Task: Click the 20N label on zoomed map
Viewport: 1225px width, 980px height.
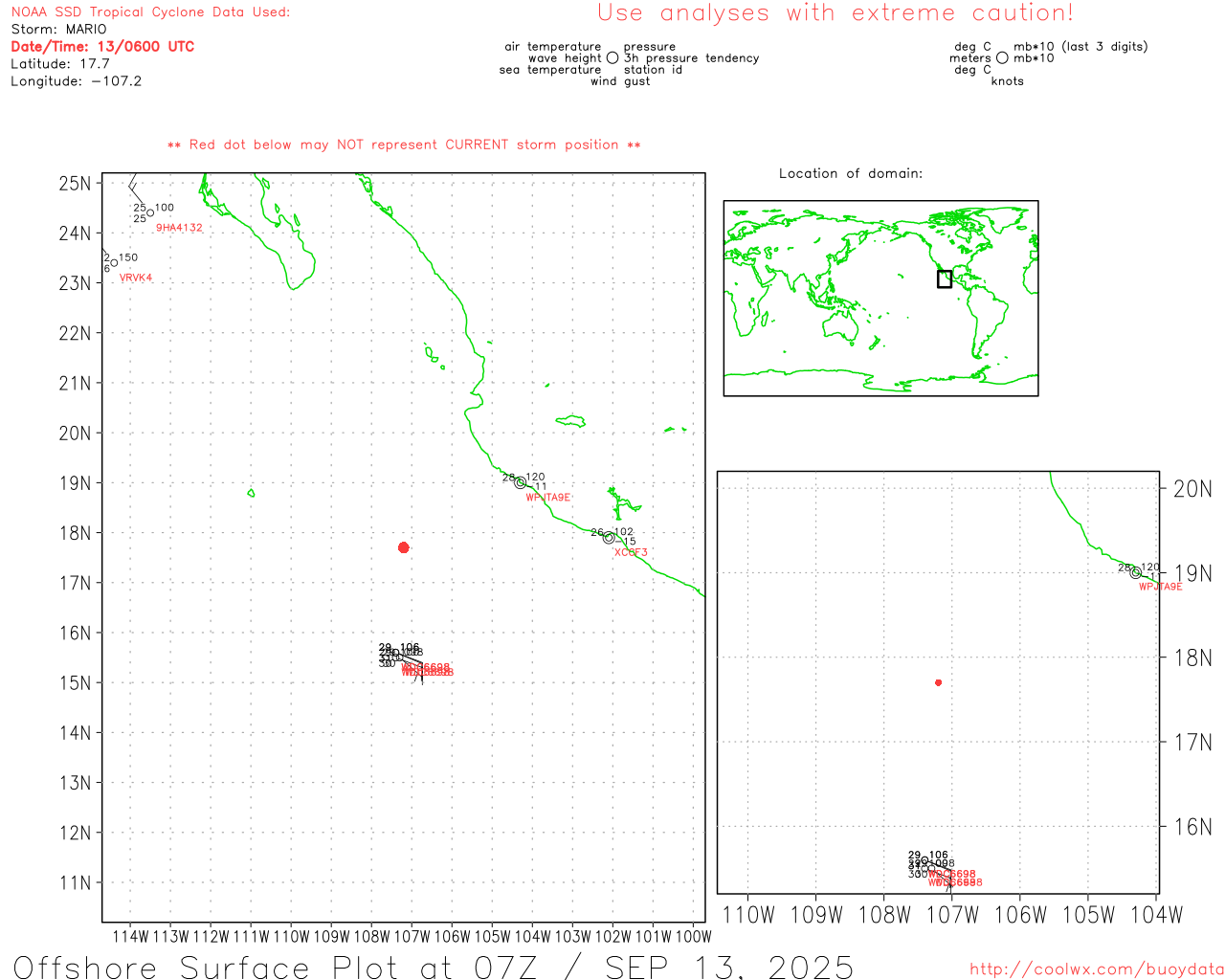Action: click(x=1192, y=489)
